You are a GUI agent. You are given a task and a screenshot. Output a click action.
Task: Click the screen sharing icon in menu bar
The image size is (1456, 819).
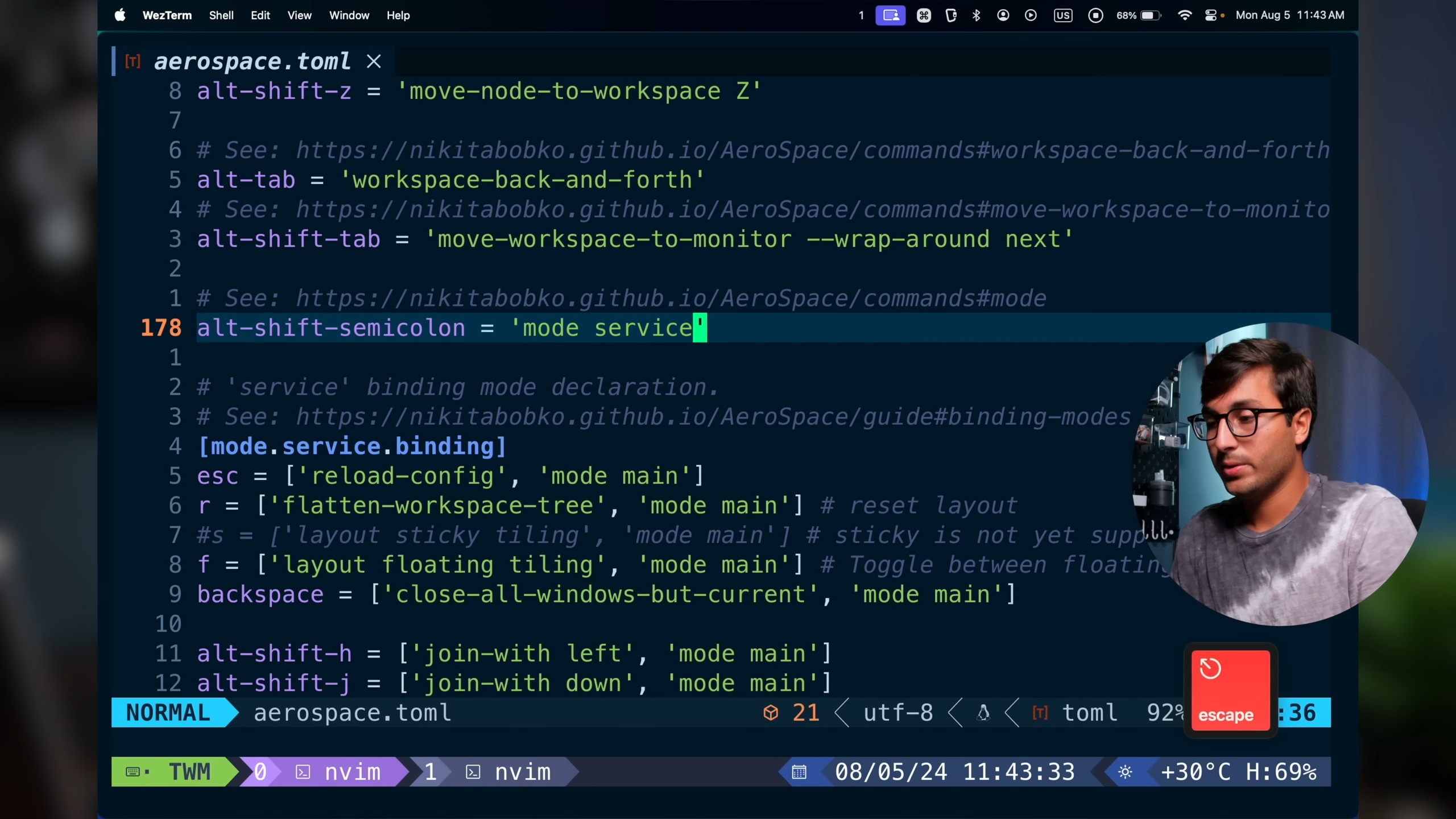point(890,15)
